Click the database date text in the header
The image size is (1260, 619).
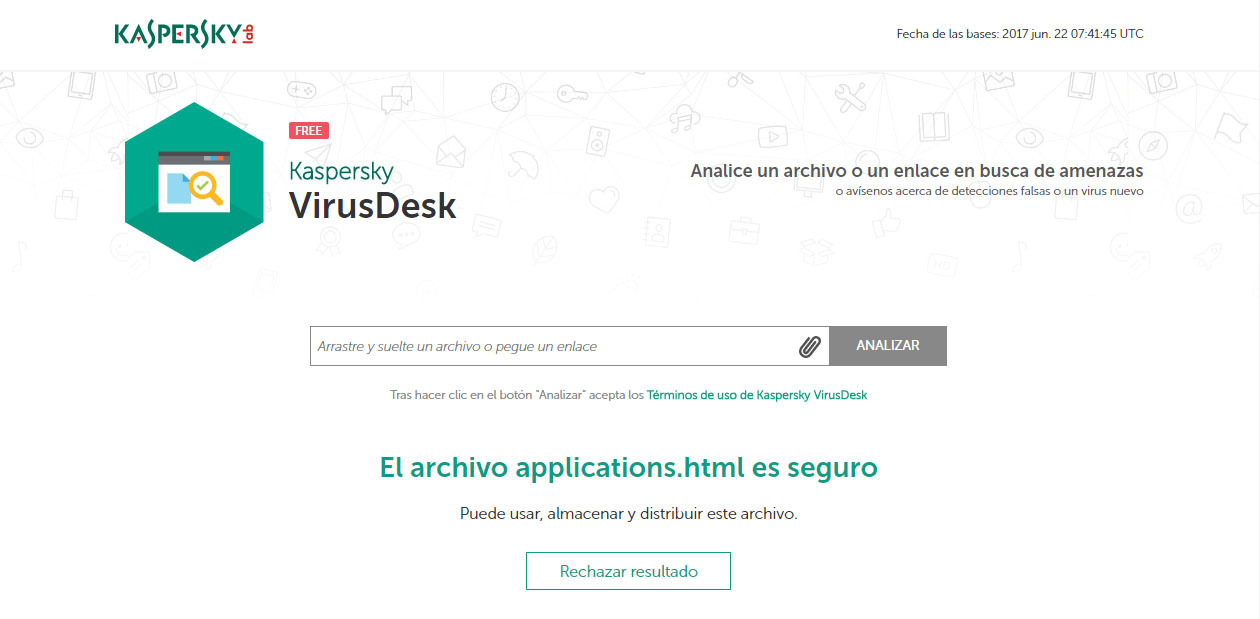point(1022,31)
